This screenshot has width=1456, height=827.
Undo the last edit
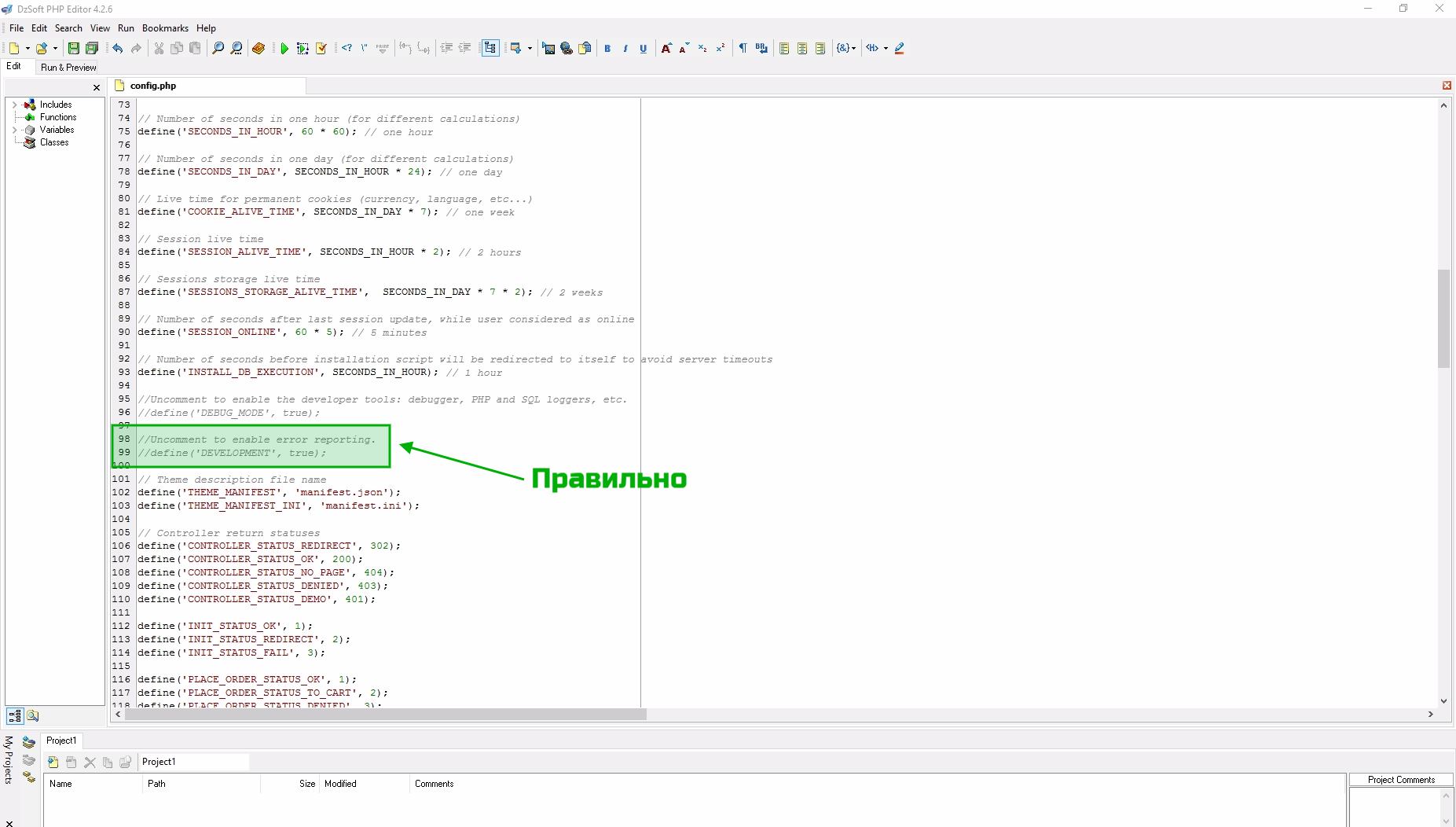click(x=118, y=48)
